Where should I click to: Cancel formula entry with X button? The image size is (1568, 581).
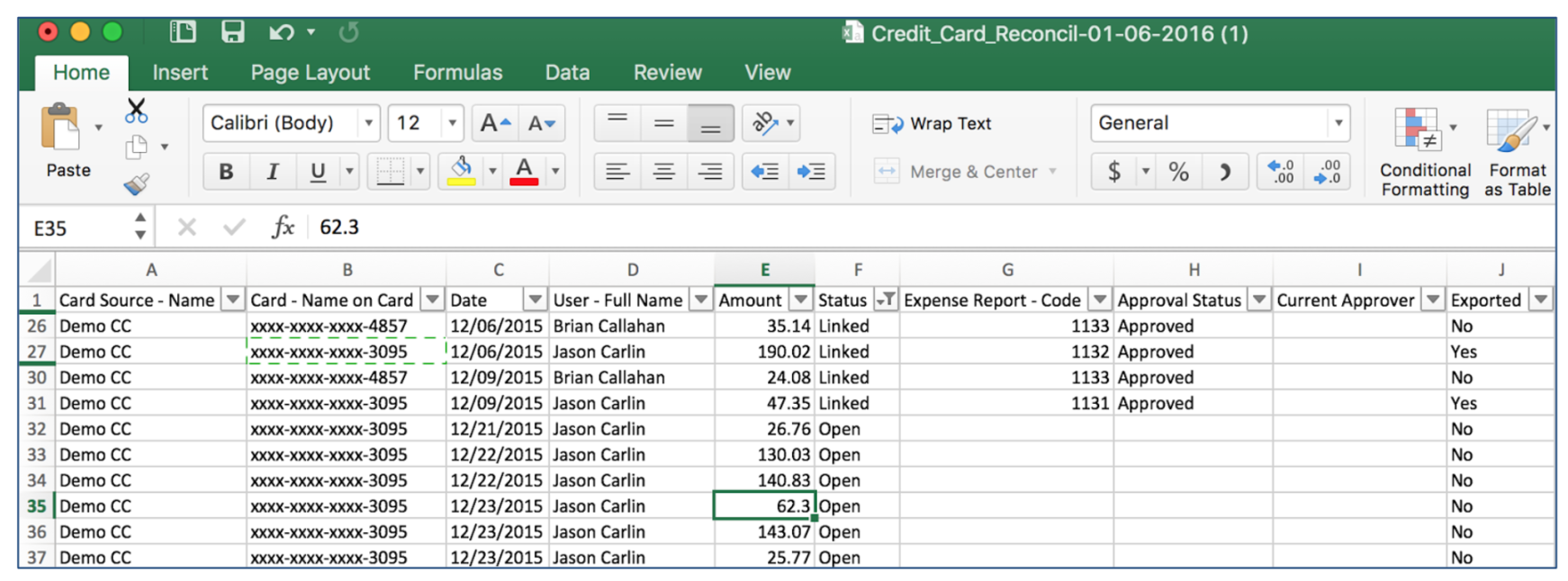(x=186, y=227)
